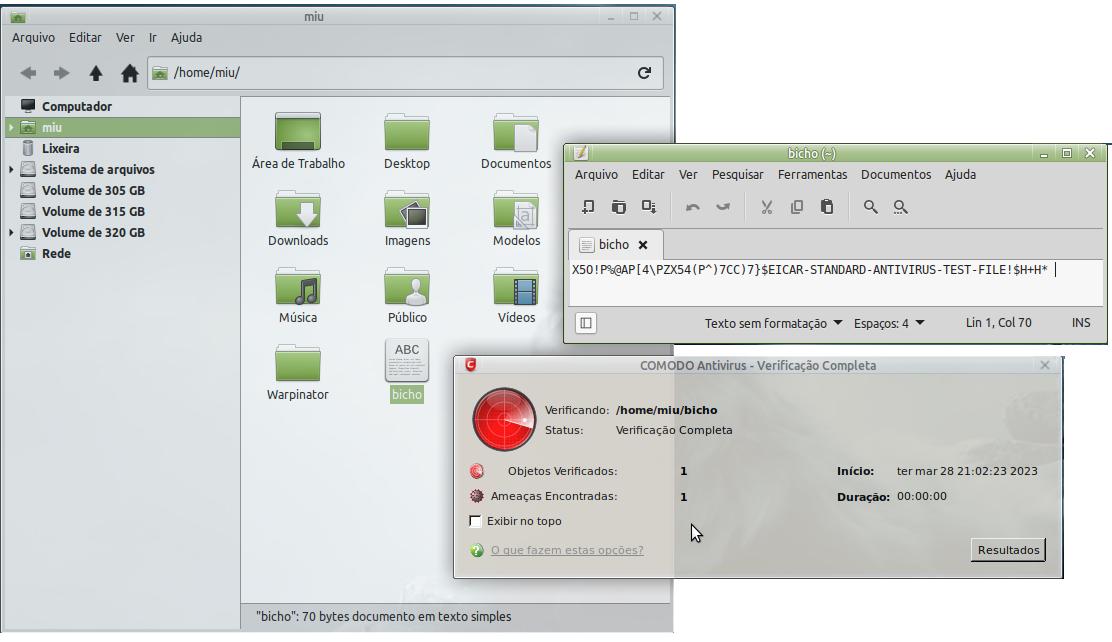
Task: Open Texto sem formatação syntax dropdown
Action: point(773,323)
